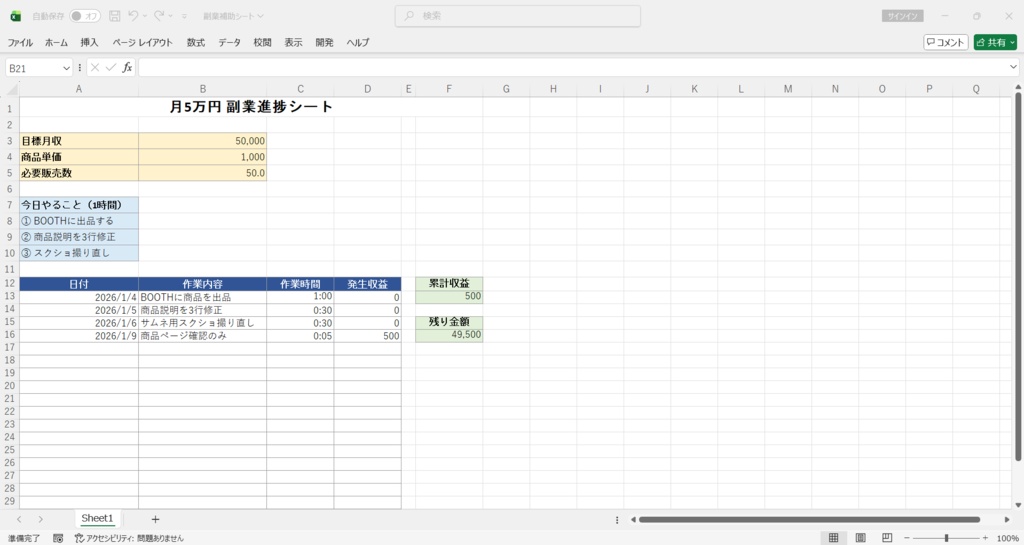Viewport: 1024px width, 545px height.
Task: Click the date cell 2026/1/9
Action: pyautogui.click(x=79, y=335)
